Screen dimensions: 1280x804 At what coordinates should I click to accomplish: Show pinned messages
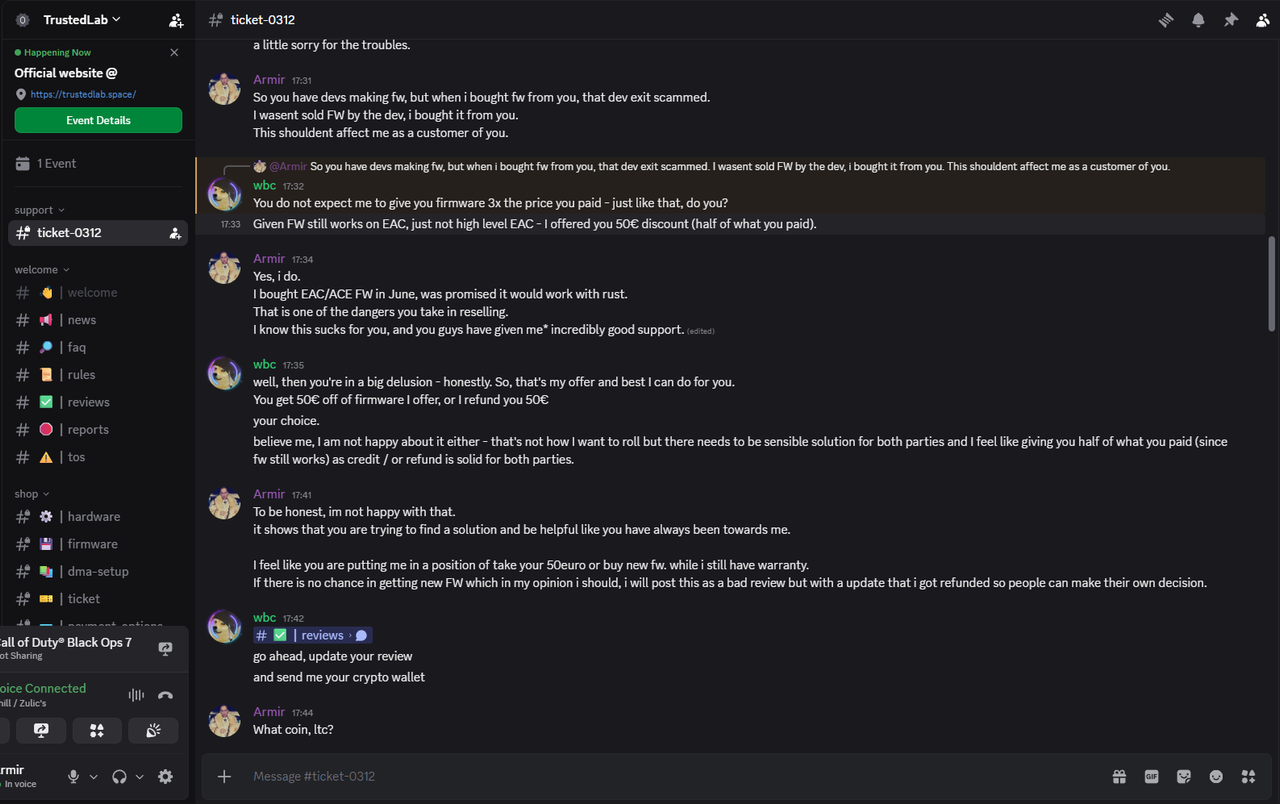[1231, 20]
